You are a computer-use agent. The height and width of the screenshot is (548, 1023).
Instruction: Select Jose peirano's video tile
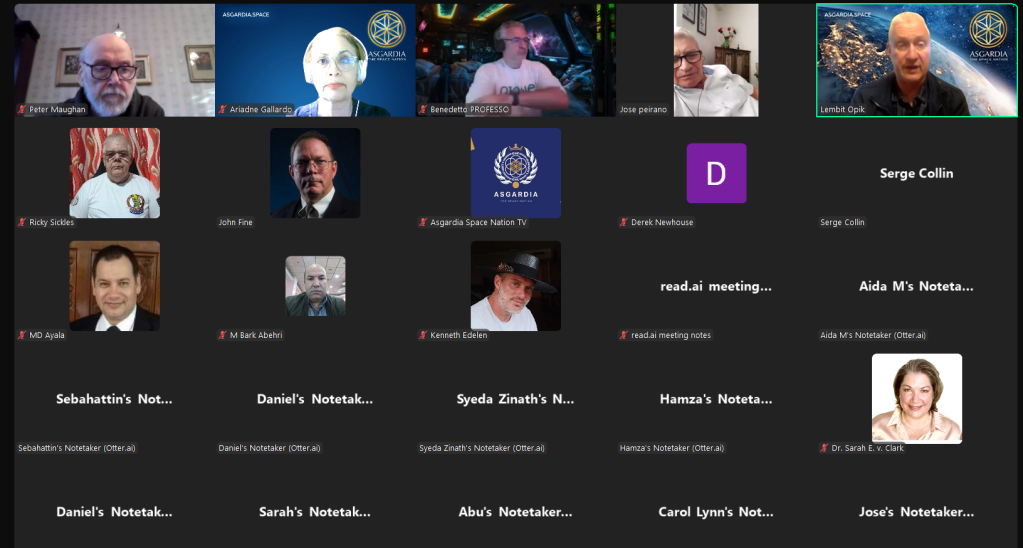click(716, 60)
